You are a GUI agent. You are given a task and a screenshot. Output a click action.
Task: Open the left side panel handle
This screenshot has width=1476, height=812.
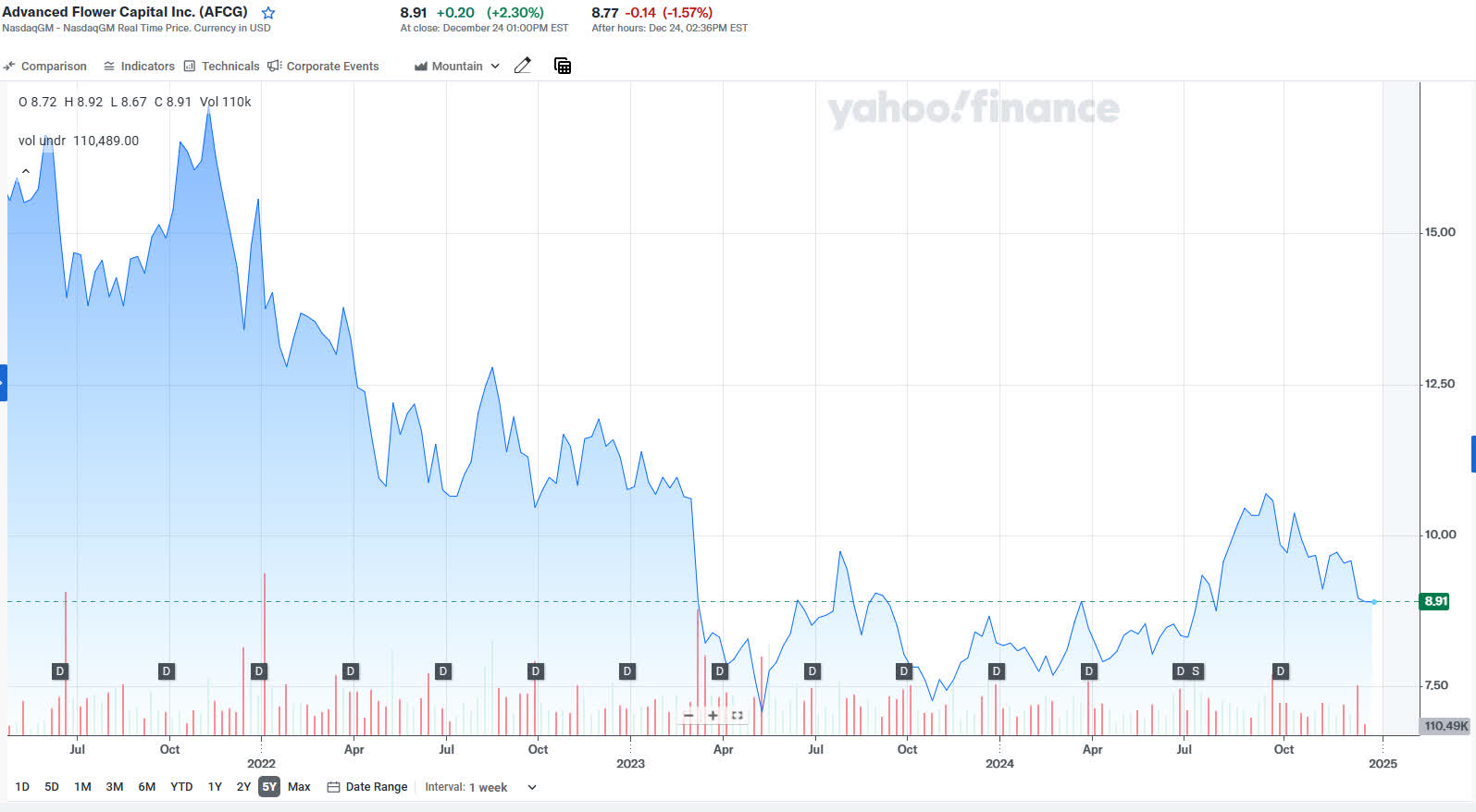click(x=3, y=383)
